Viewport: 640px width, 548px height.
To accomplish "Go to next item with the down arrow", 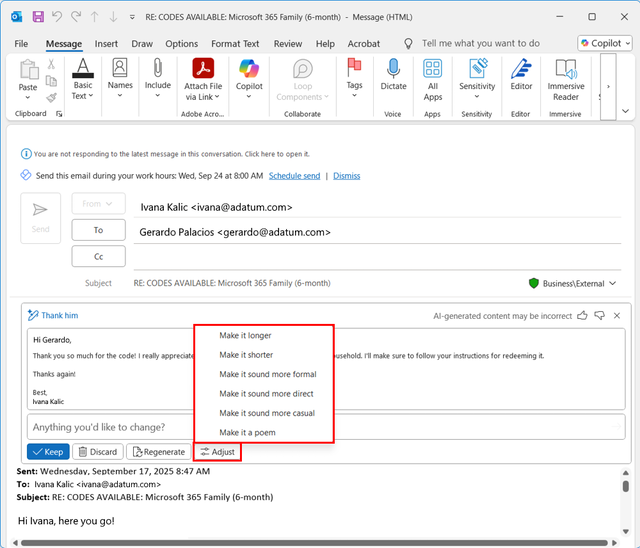I will (x=113, y=17).
